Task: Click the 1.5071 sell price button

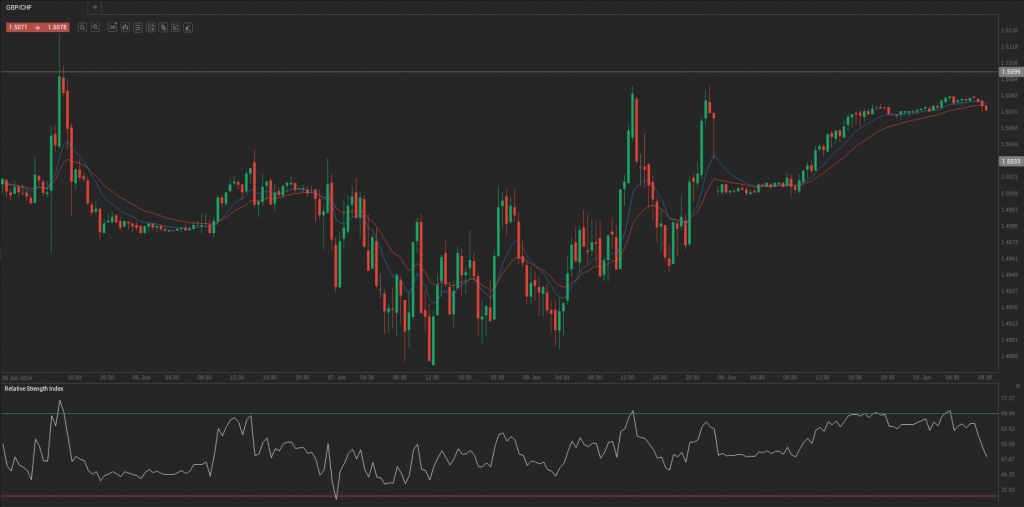Action: point(18,27)
